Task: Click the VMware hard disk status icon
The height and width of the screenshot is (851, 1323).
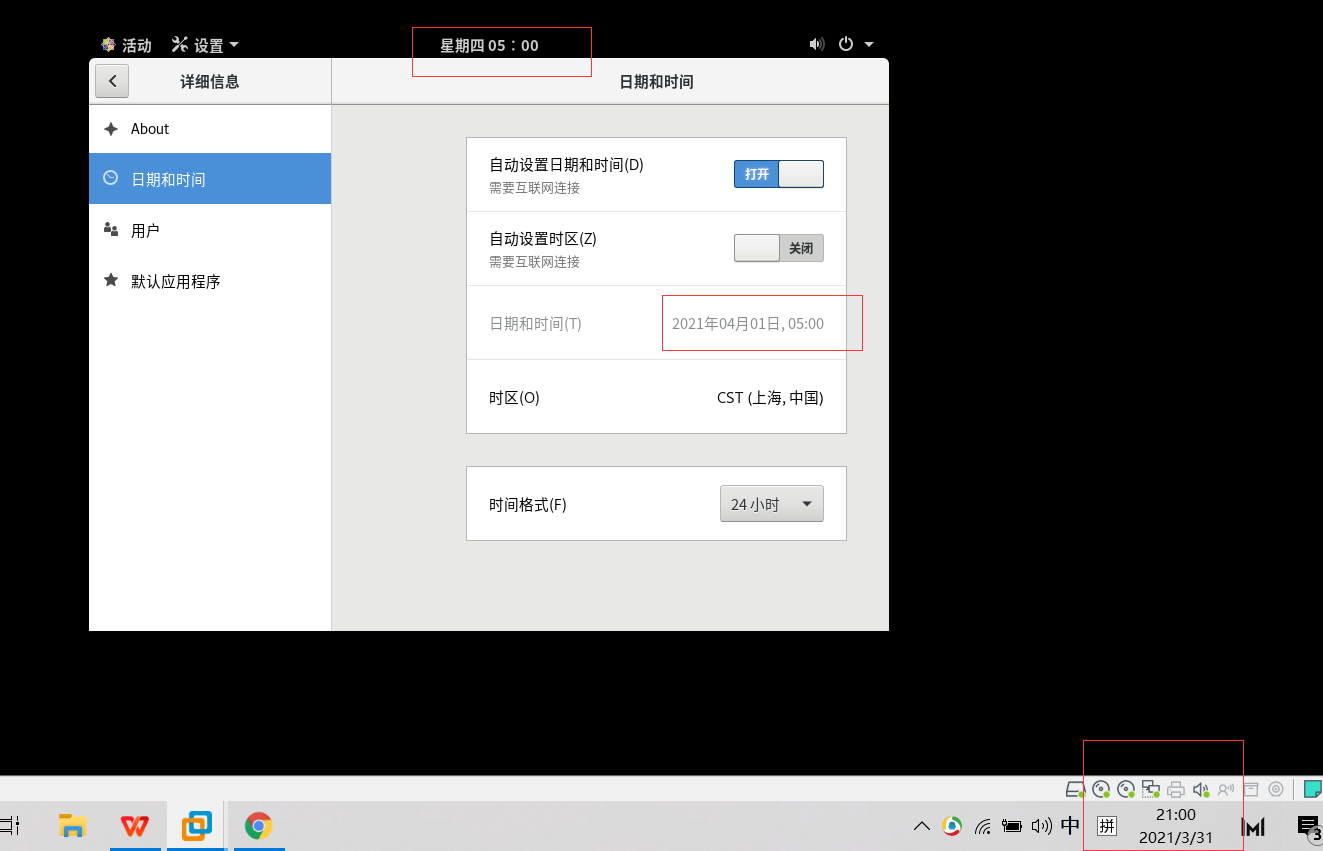Action: click(x=1075, y=789)
